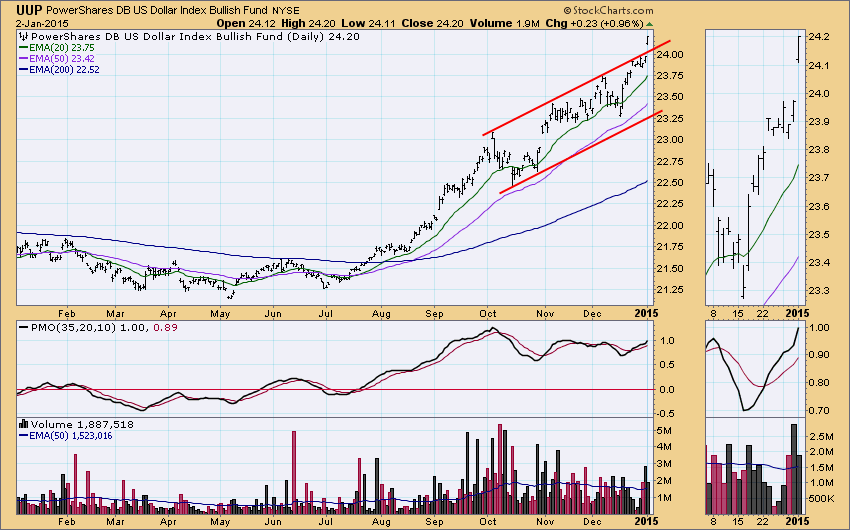Click the Volume 1,887,518 legend text
850x530 pixels.
click(82, 424)
